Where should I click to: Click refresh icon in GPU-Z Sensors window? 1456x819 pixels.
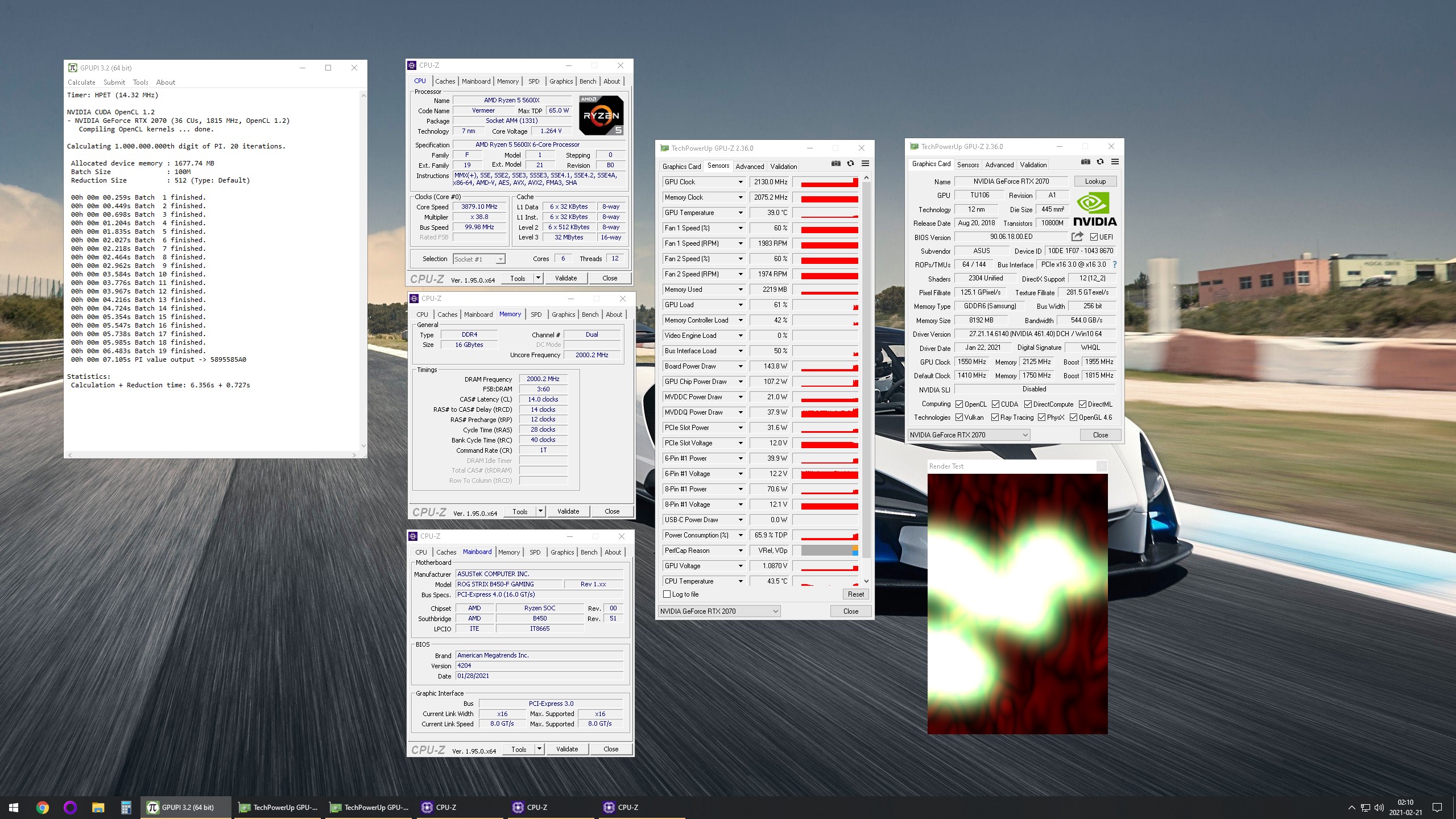pos(850,164)
